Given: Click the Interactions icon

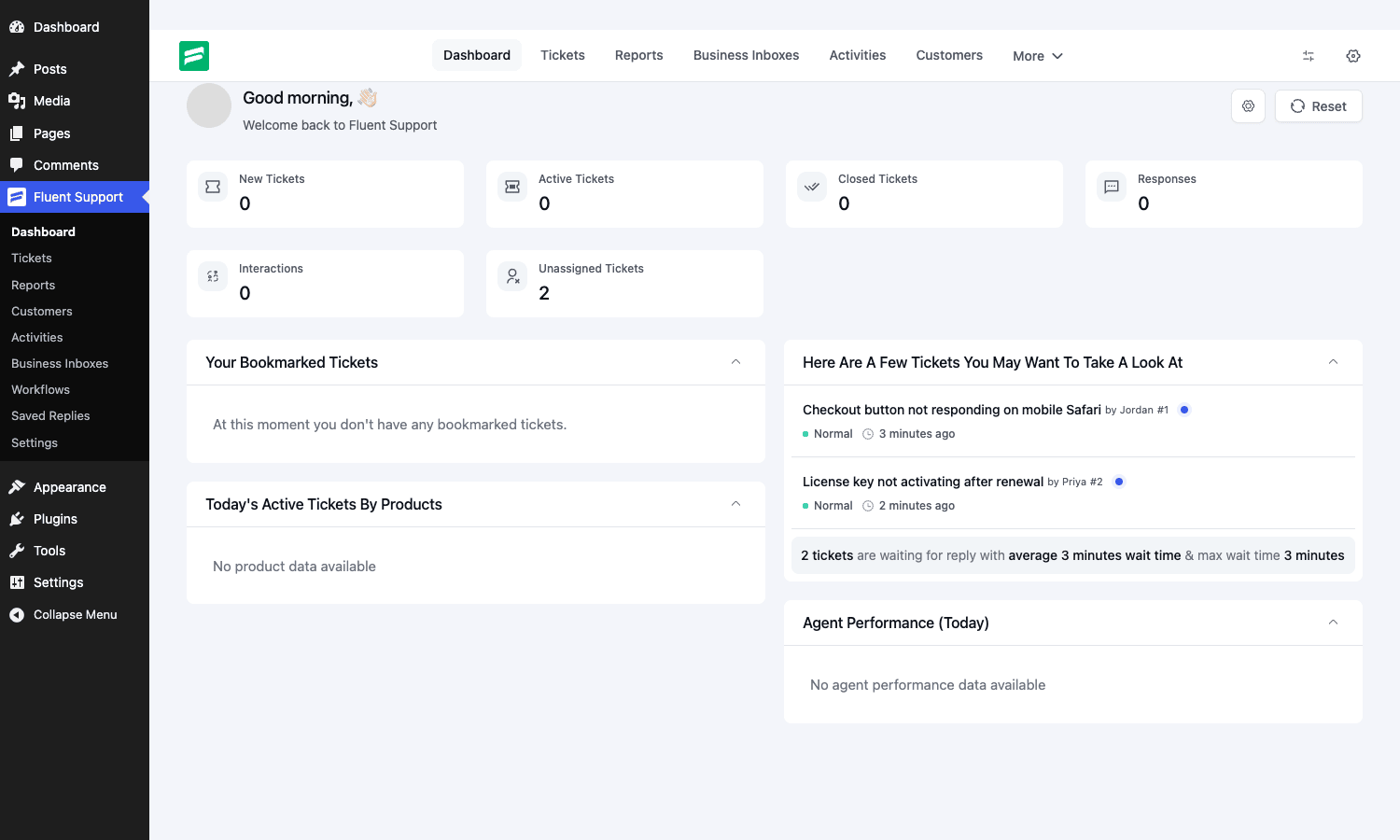Looking at the screenshot, I should click(213, 276).
